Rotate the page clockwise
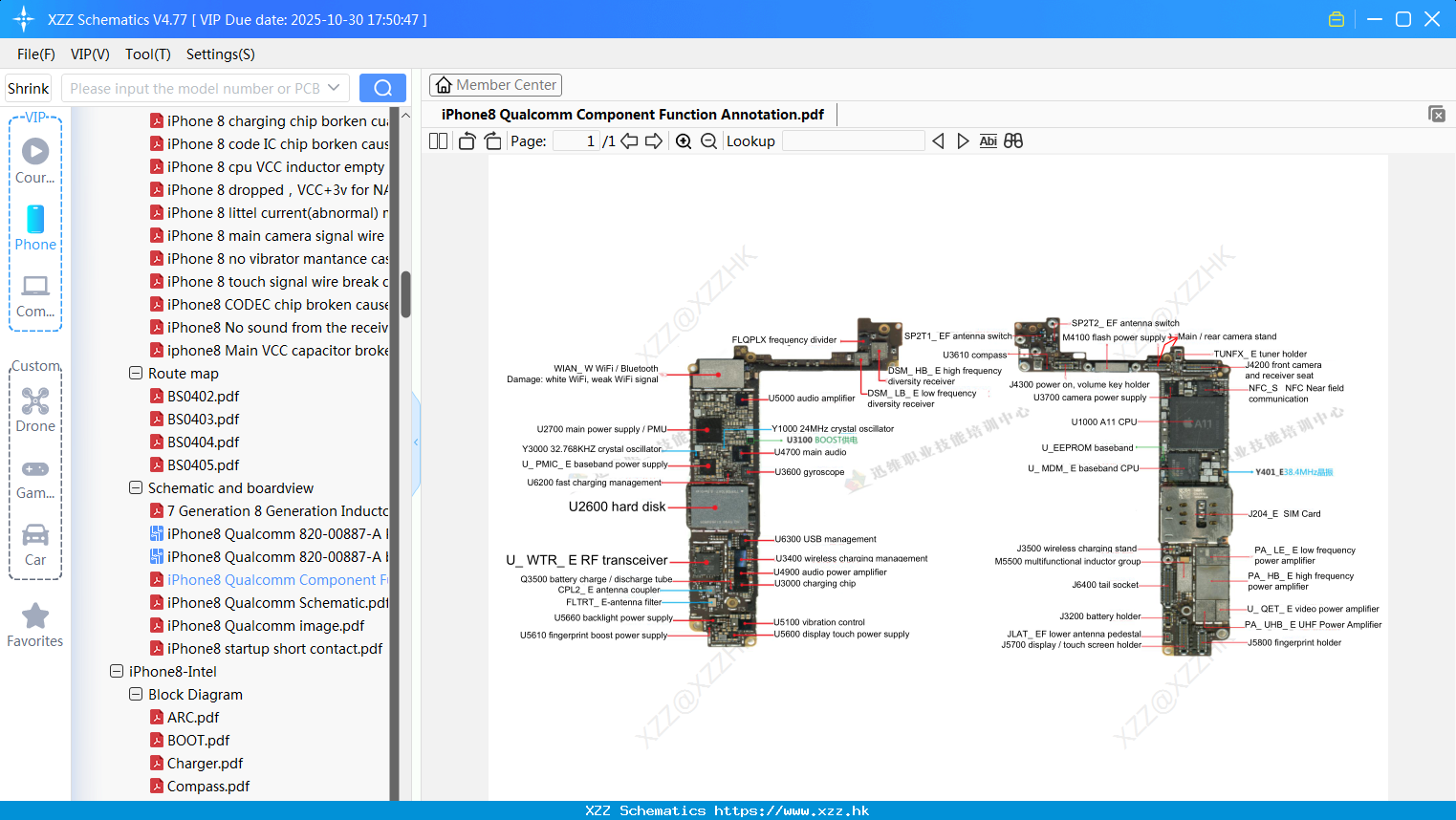This screenshot has height=820, width=1456. click(x=492, y=140)
